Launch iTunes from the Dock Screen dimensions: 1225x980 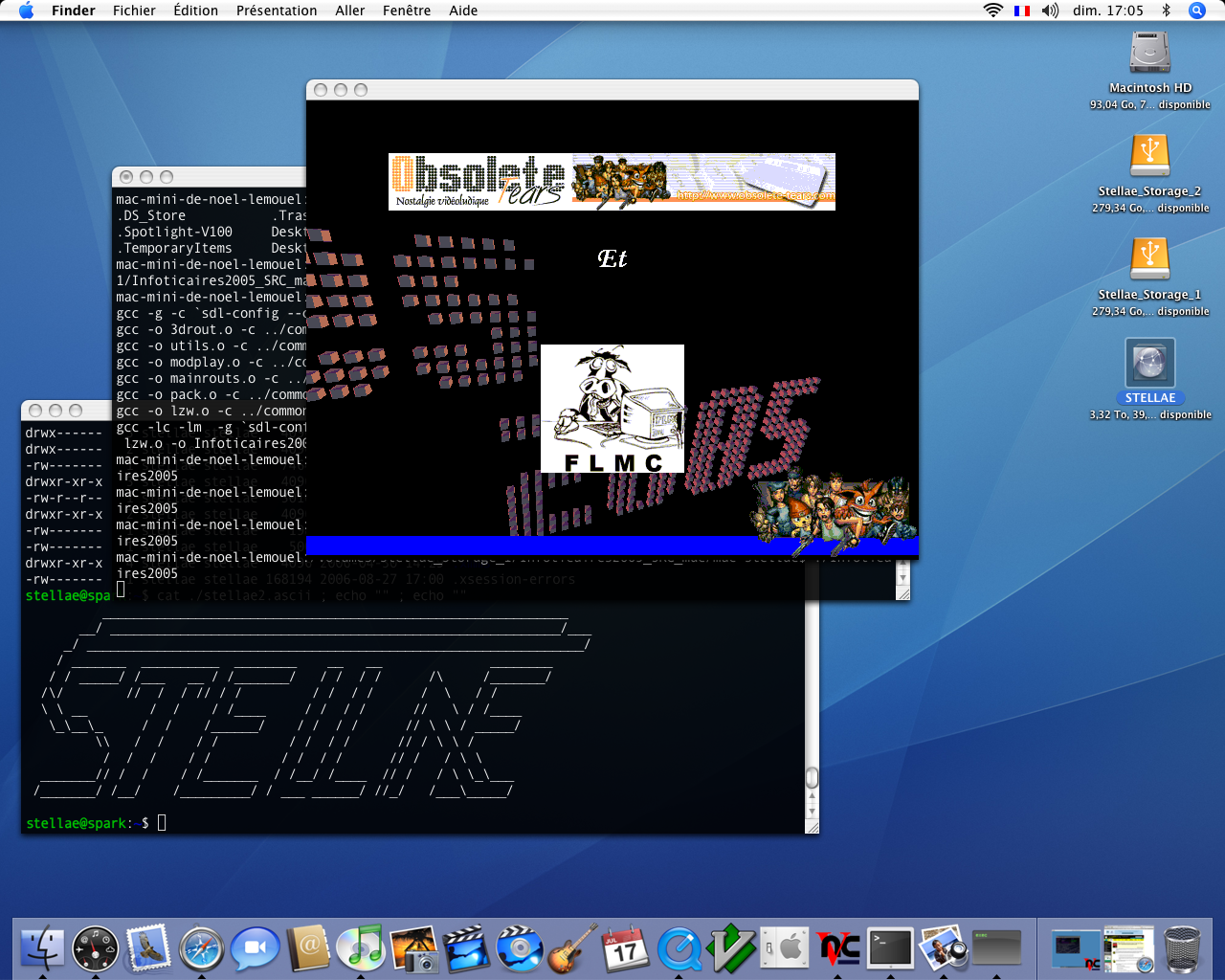click(x=361, y=948)
